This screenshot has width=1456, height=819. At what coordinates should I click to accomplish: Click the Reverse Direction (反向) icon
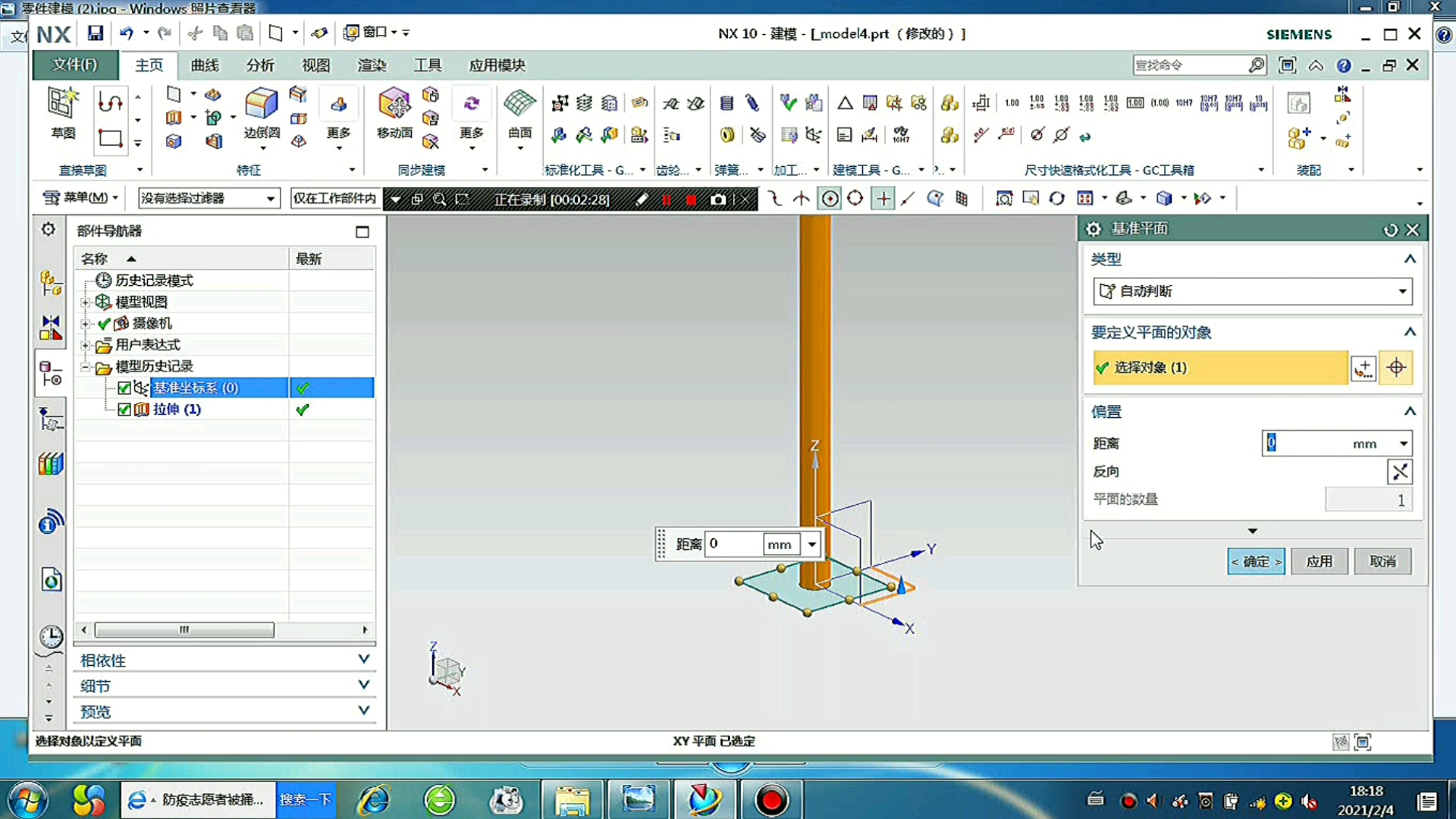click(x=1399, y=472)
